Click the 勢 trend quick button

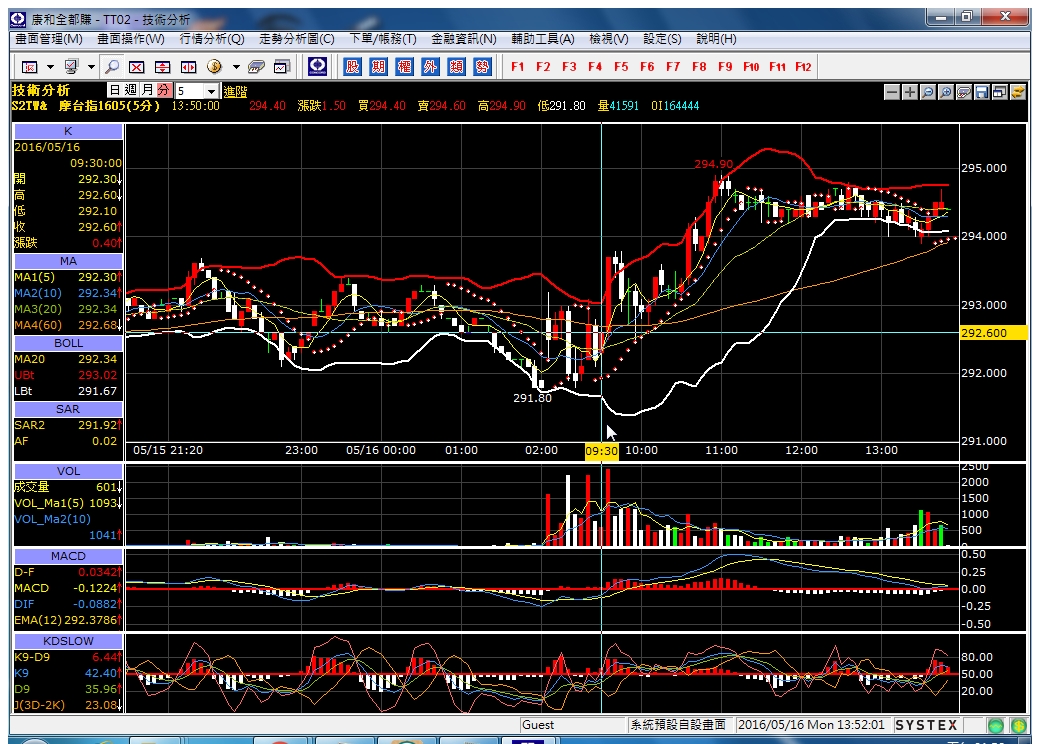[482, 67]
